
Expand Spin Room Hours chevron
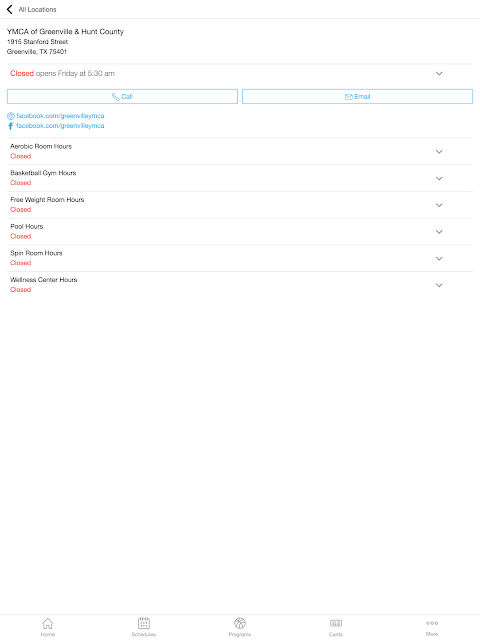[x=439, y=258]
